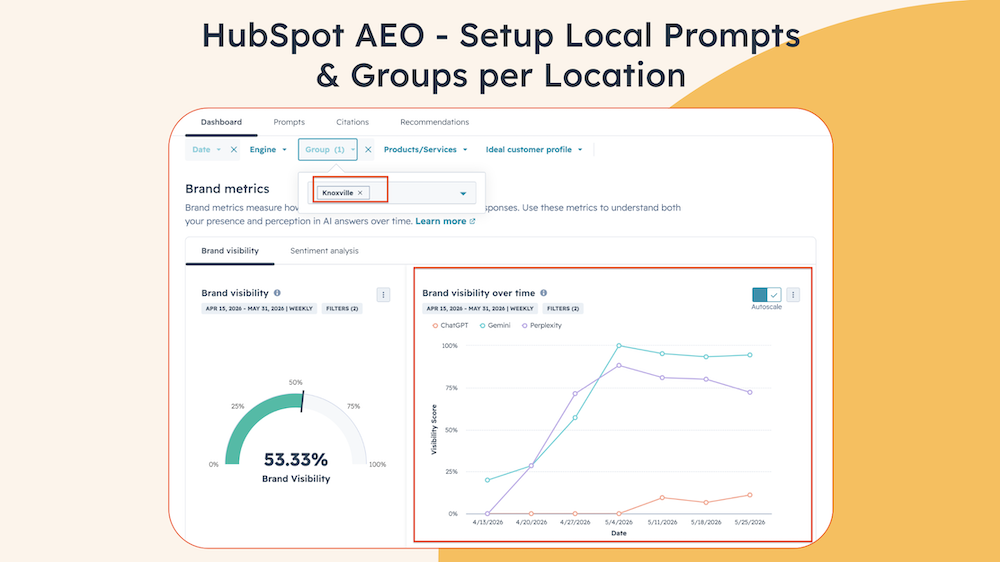Click the FILTERS (2) badge on over time chart

[x=562, y=309]
